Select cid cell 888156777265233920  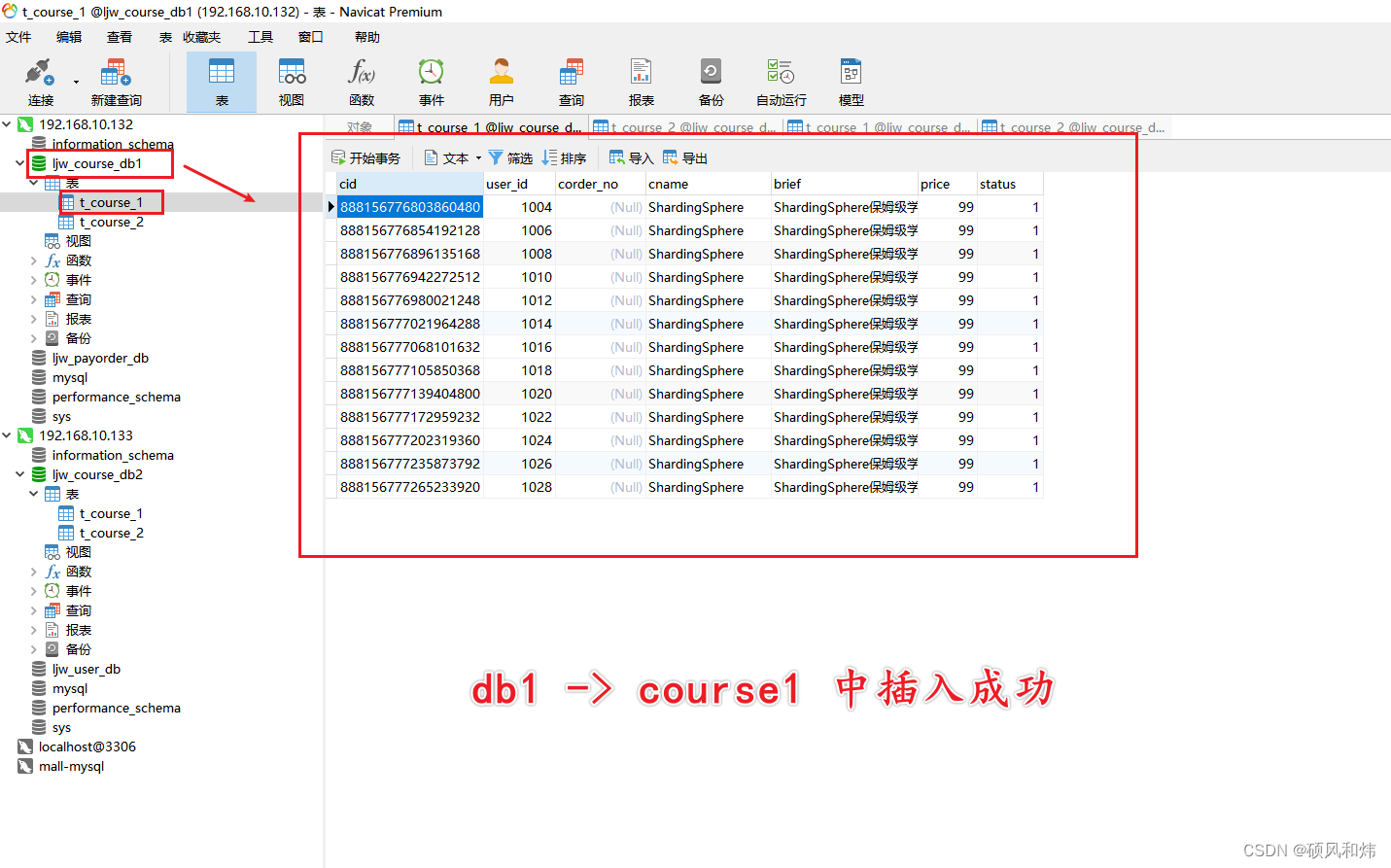[410, 487]
